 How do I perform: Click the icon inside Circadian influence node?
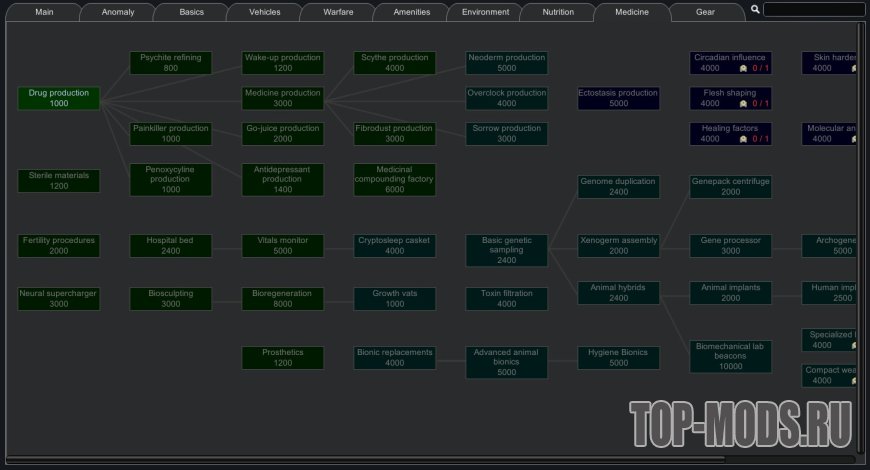point(743,69)
